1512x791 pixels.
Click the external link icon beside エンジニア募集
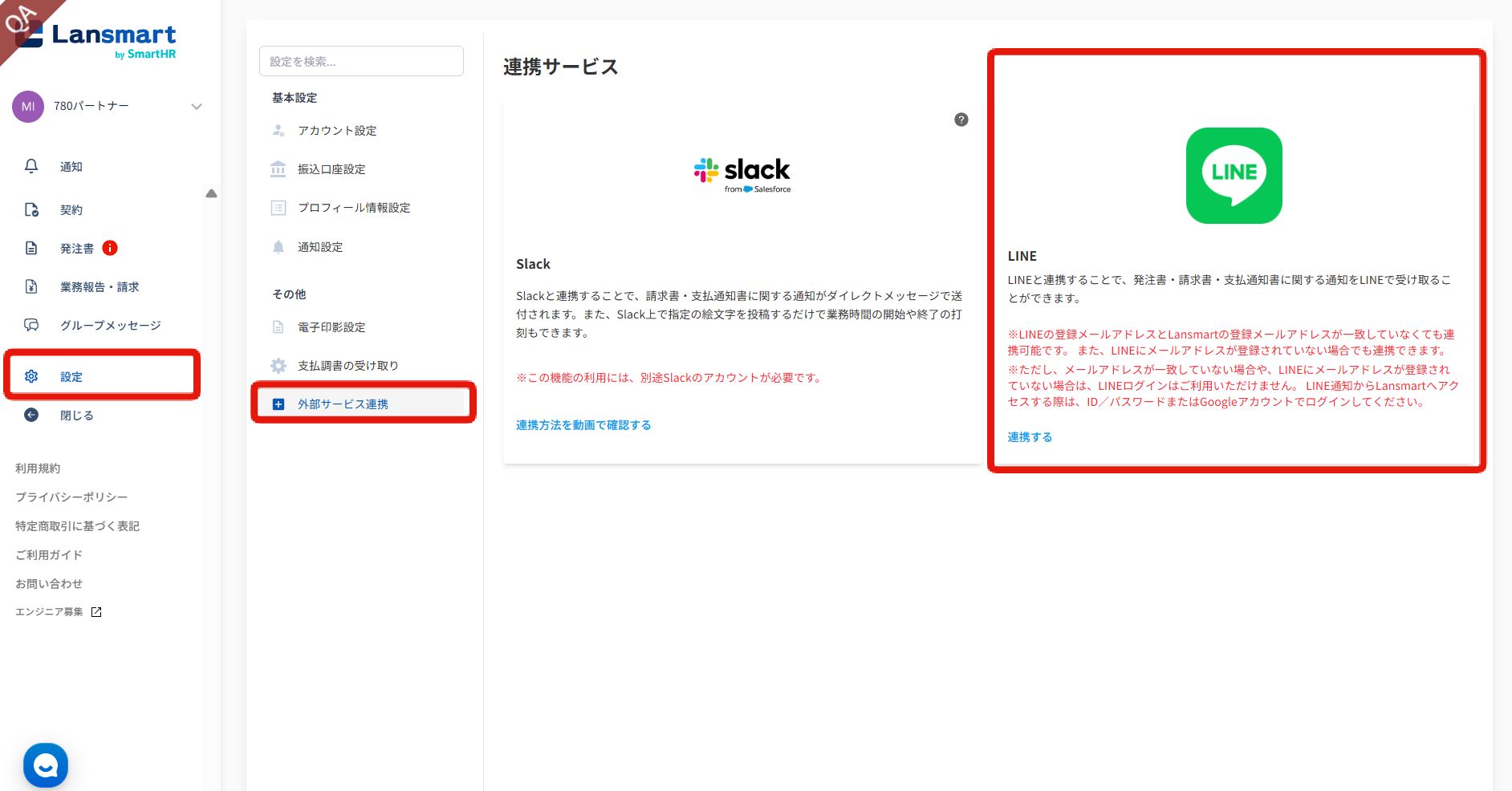point(96,612)
